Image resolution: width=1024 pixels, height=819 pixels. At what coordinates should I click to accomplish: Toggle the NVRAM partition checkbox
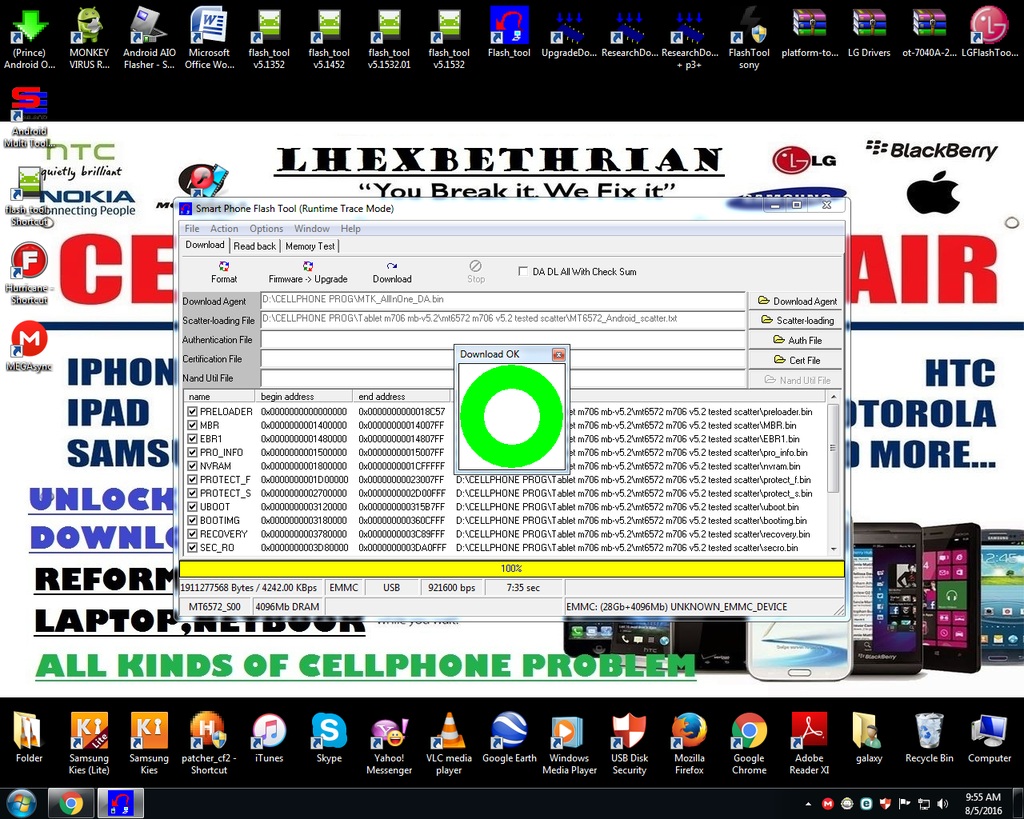coord(192,466)
